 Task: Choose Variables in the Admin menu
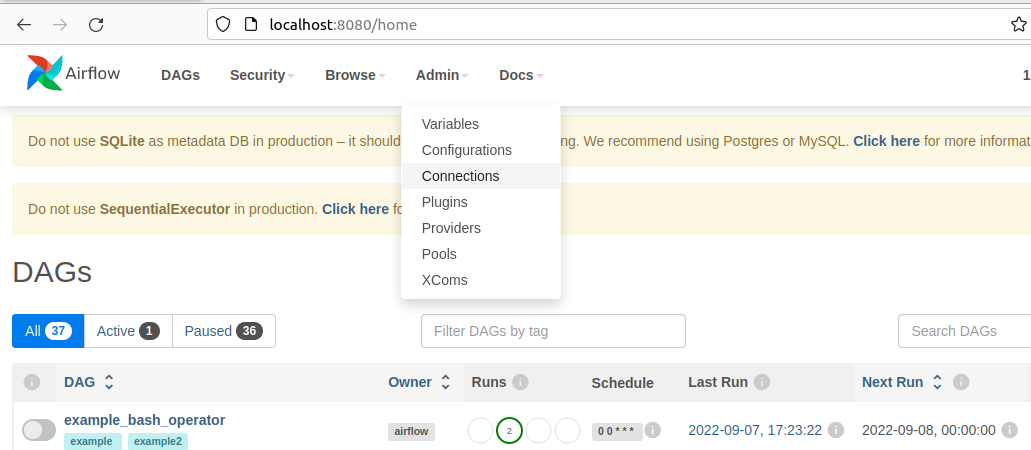pyautogui.click(x=450, y=124)
